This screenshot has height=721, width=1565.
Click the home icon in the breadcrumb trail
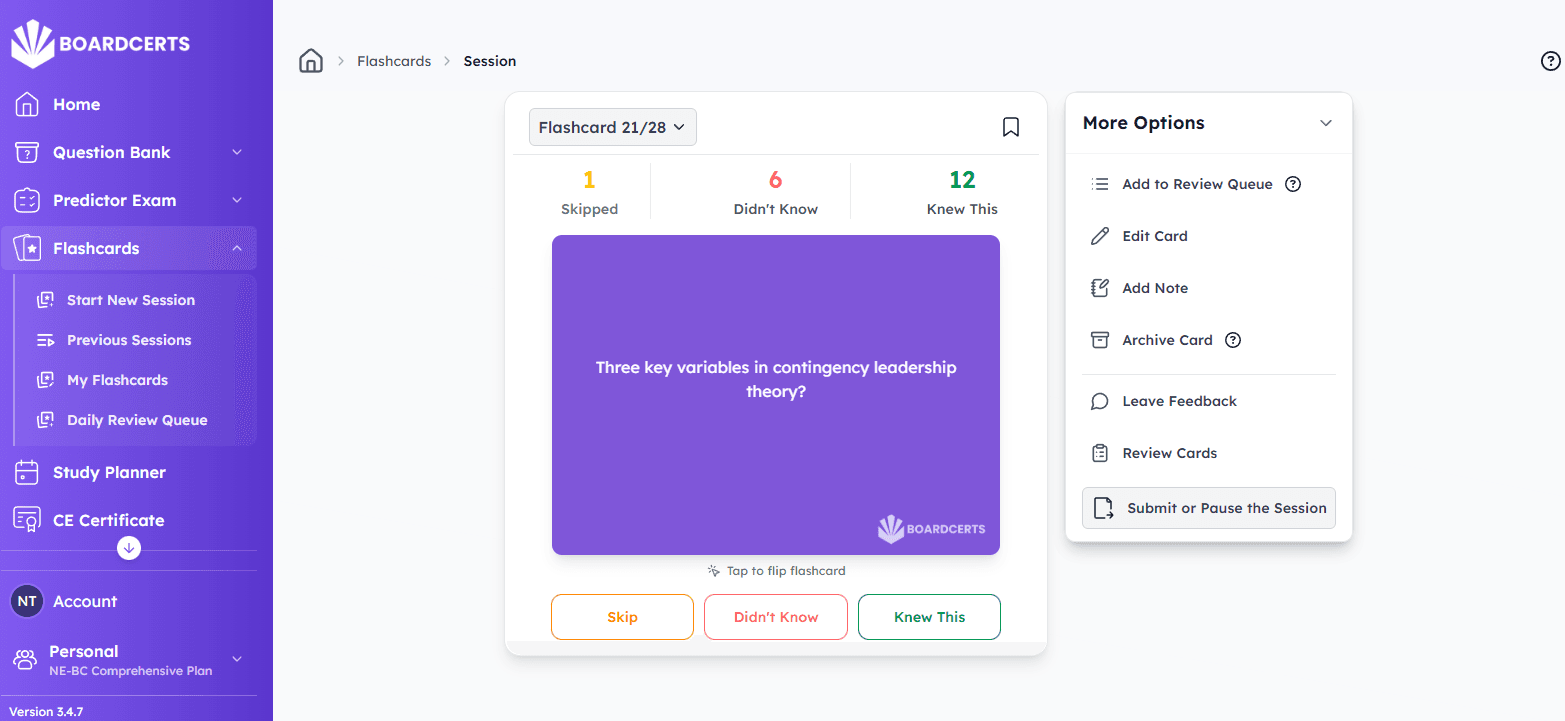(311, 60)
